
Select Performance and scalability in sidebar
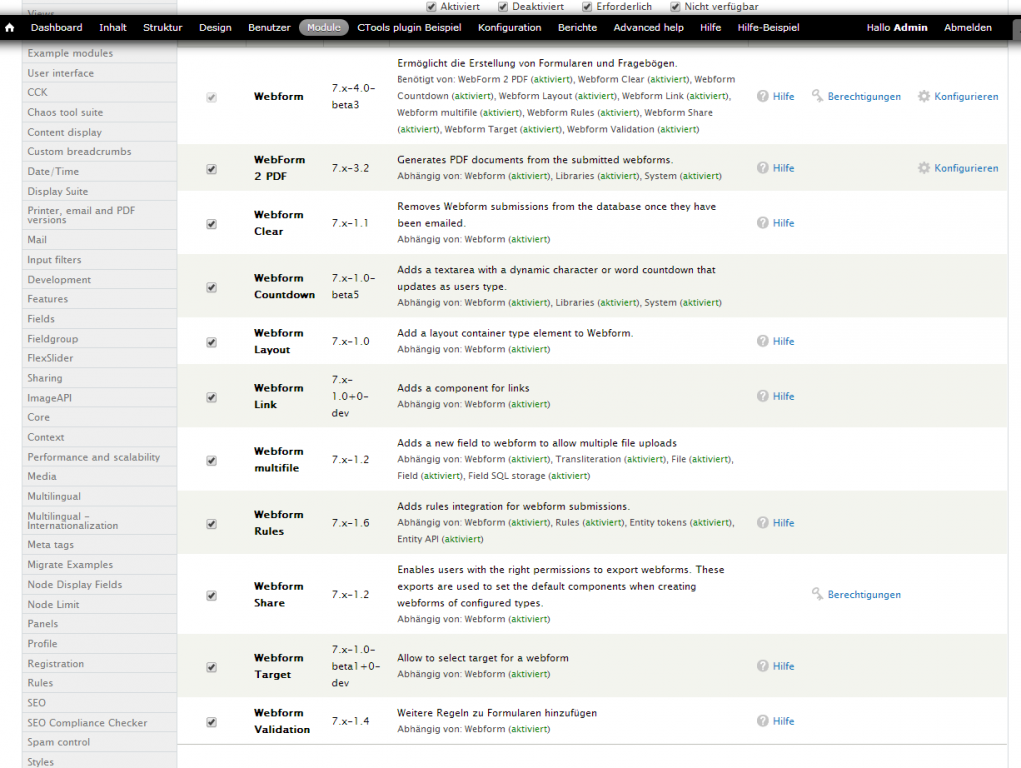93,457
